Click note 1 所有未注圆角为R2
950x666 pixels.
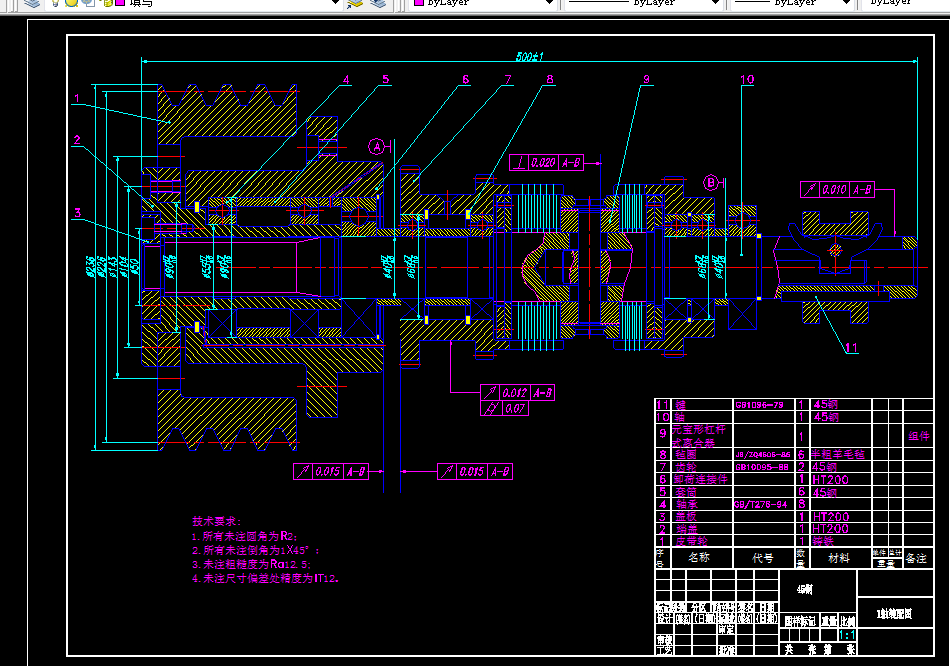(245, 536)
